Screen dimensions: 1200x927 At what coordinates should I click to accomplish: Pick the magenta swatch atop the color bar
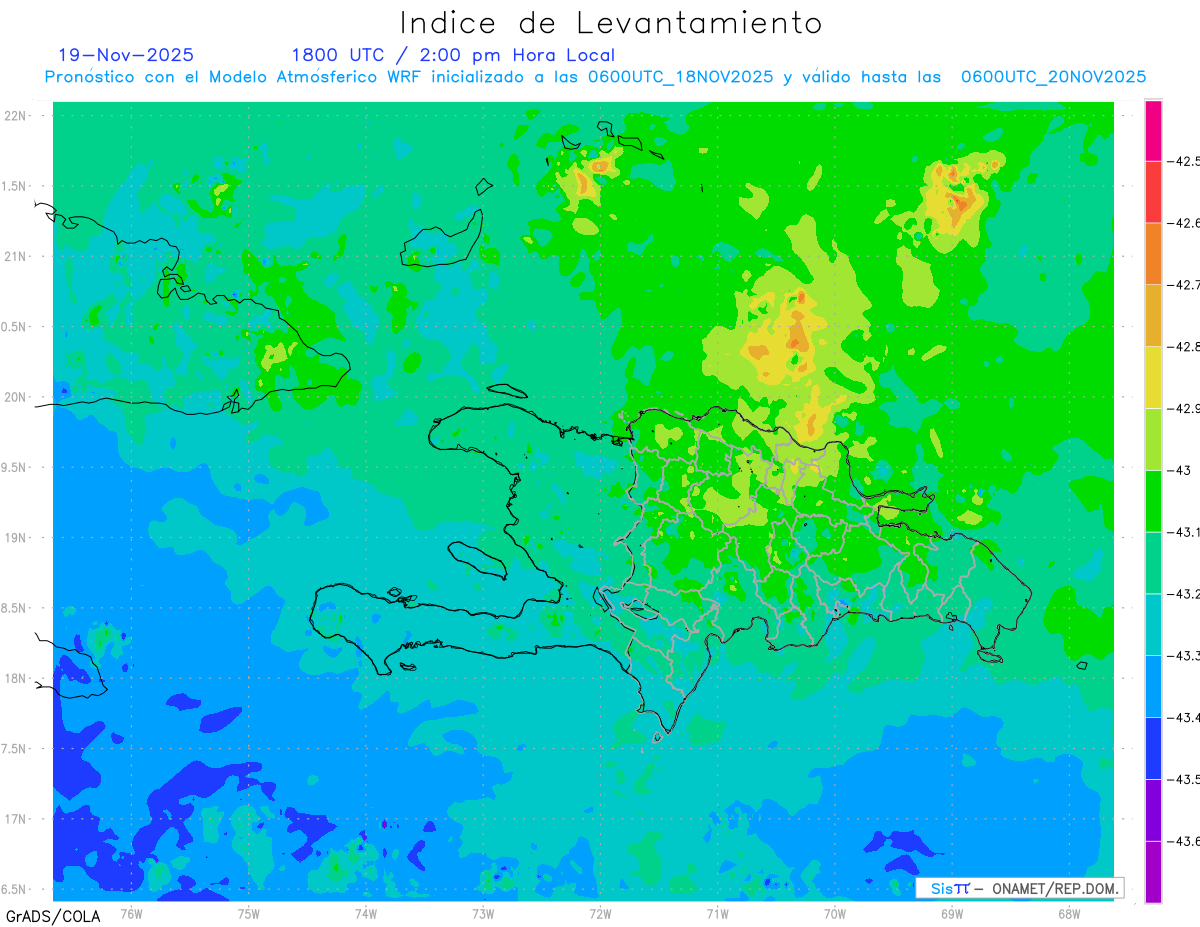click(1153, 130)
